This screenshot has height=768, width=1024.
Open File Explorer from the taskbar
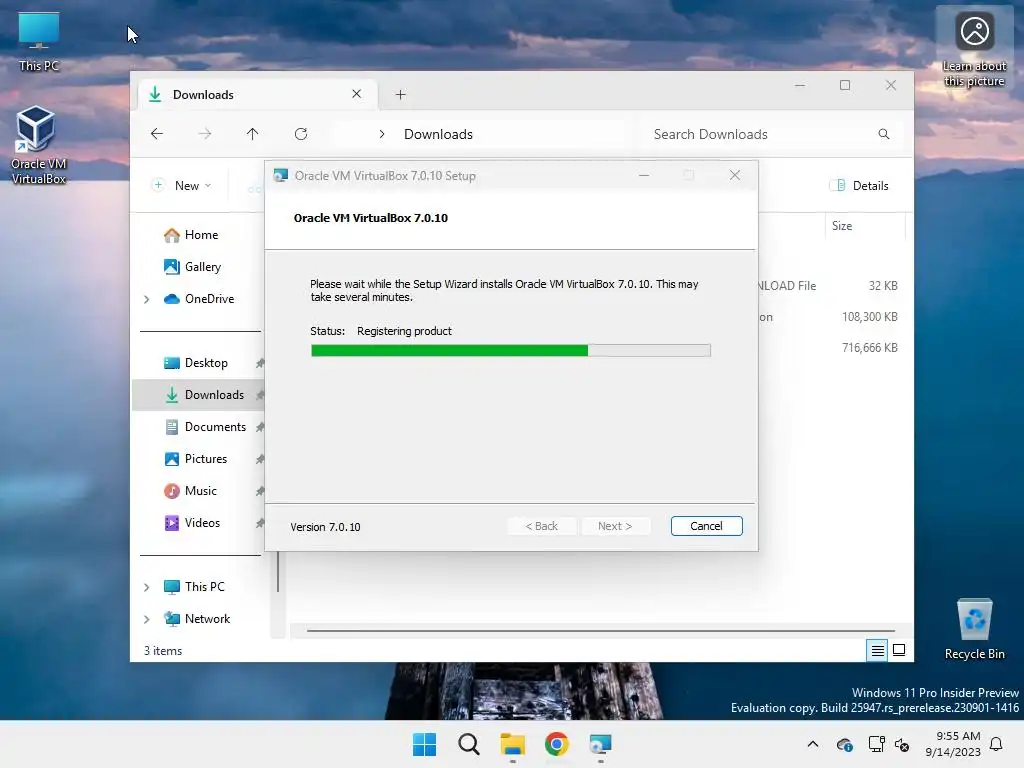(513, 744)
